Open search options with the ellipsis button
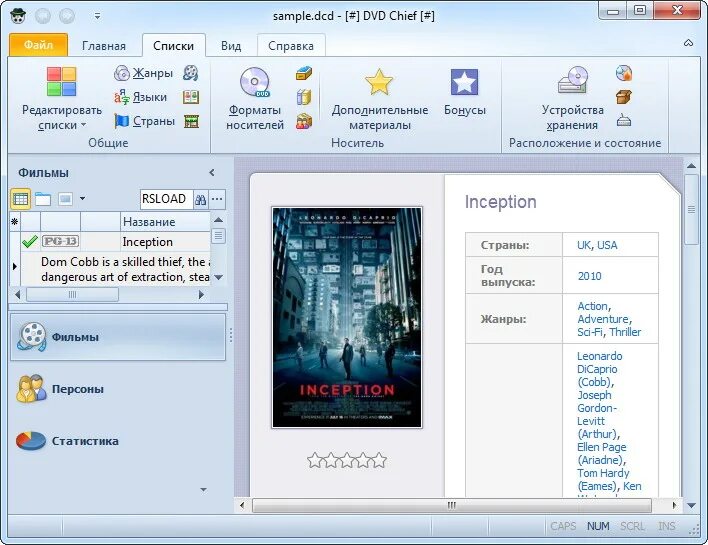Screen dimensions: 708x545 click(x=217, y=199)
